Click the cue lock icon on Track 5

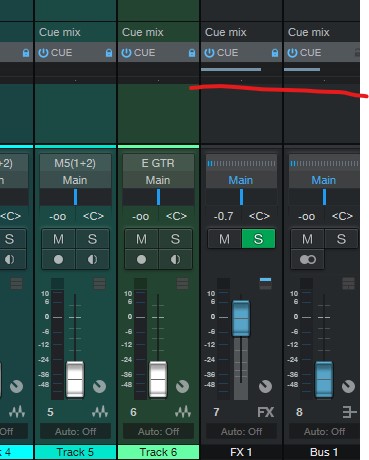(x=109, y=53)
